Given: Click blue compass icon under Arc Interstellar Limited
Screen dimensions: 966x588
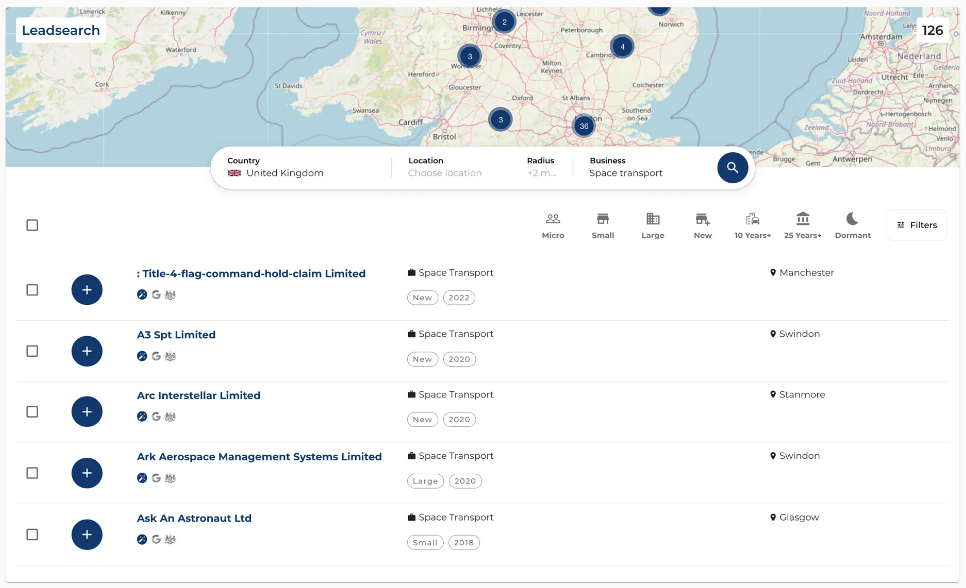Looking at the screenshot, I should click(x=142, y=417).
